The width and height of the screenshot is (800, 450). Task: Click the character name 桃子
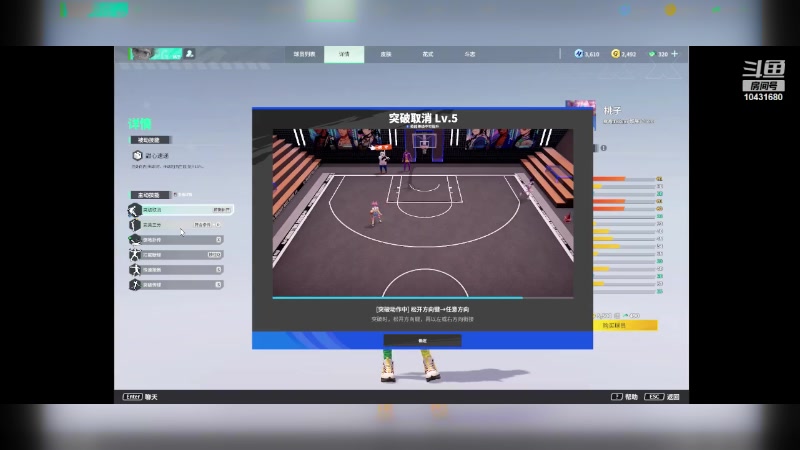click(x=612, y=110)
